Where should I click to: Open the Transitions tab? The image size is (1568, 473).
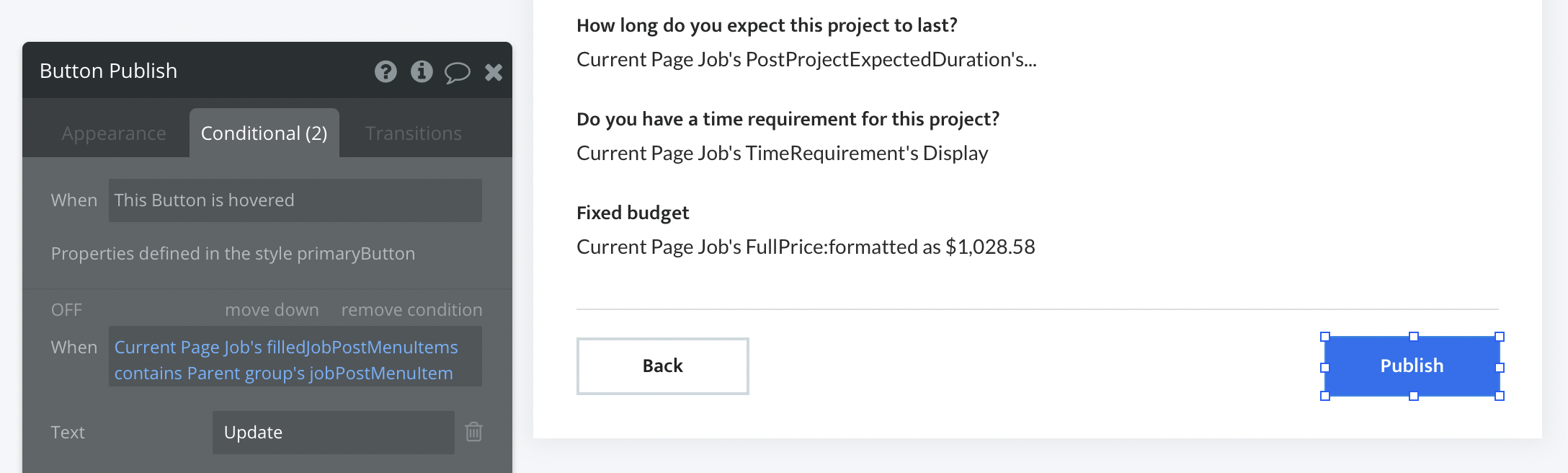(413, 133)
